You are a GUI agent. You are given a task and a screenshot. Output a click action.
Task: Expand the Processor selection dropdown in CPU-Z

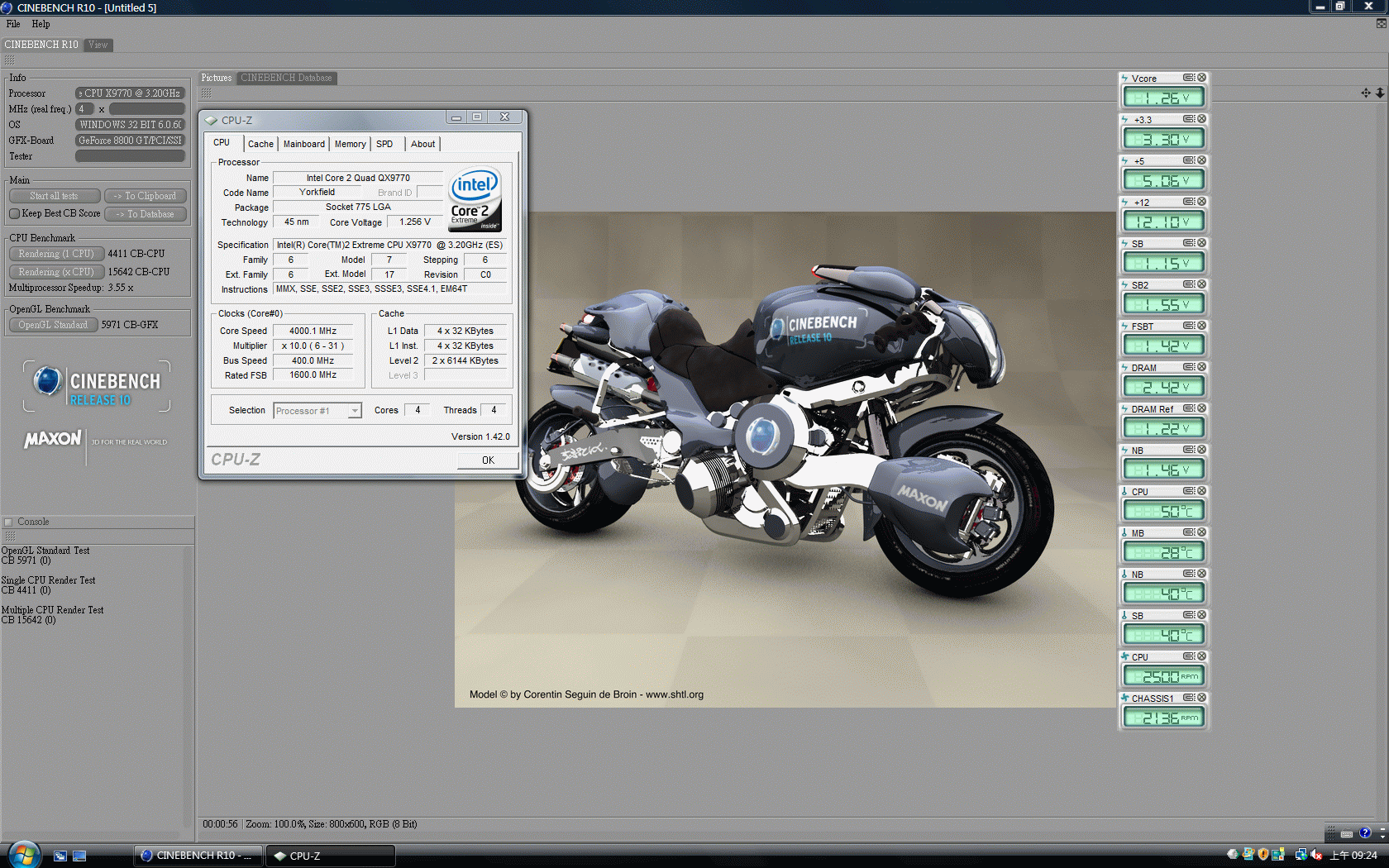[355, 411]
